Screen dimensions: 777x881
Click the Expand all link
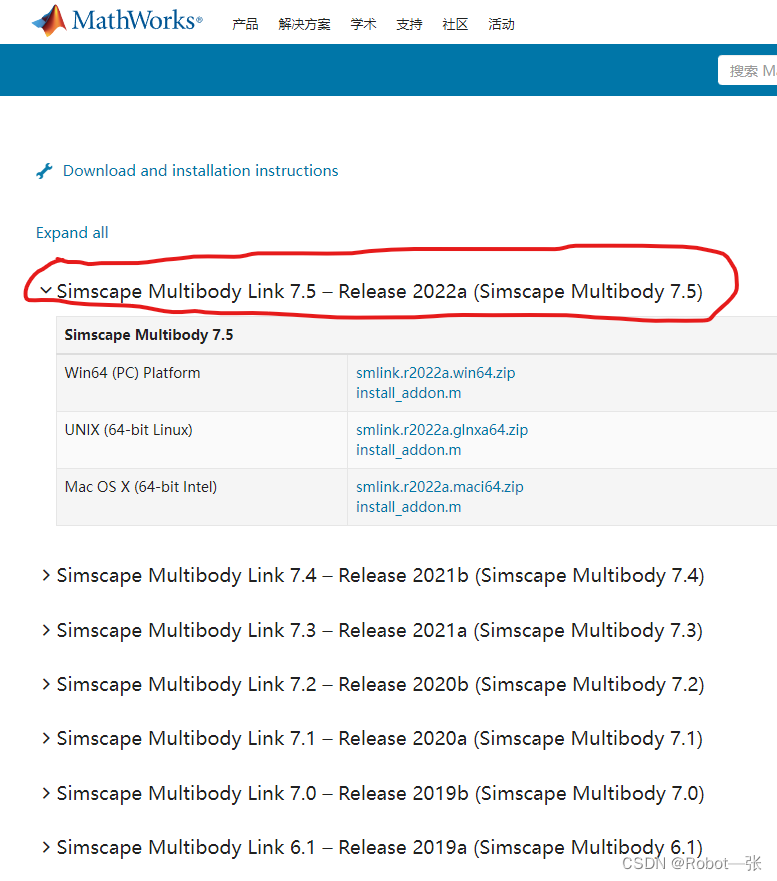point(72,233)
